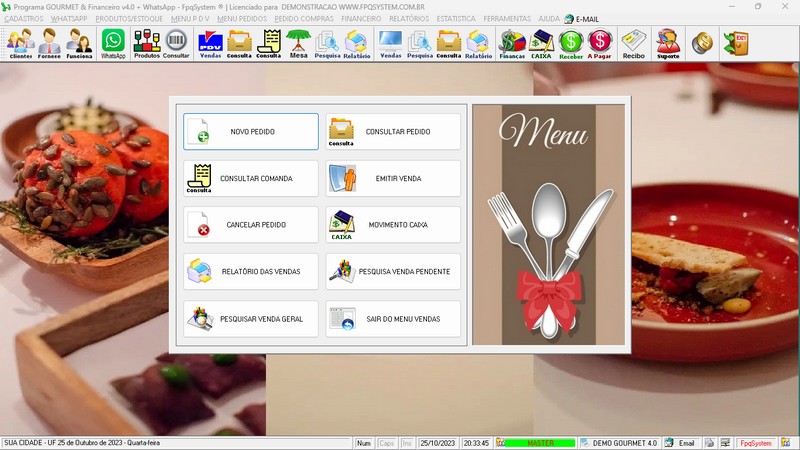Viewport: 800px width, 450px height.
Task: Click the green exit door icon
Action: click(736, 43)
